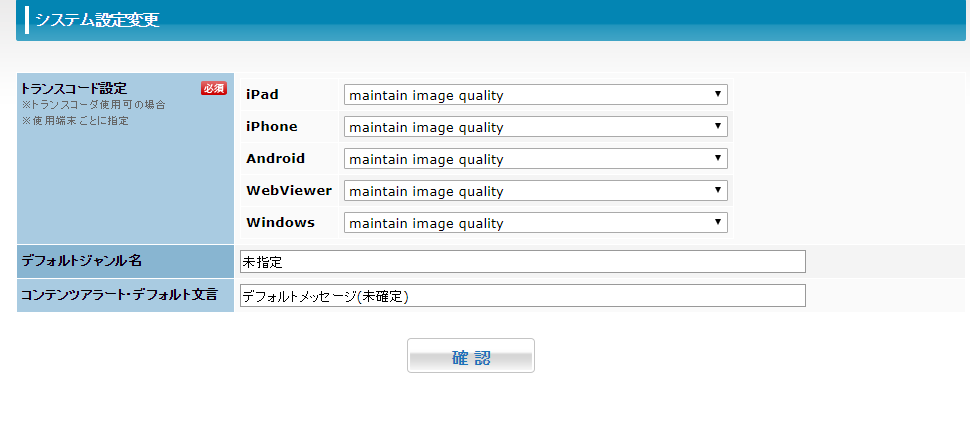Click the Windows row label
This screenshot has height=422, width=970.
click(x=280, y=223)
